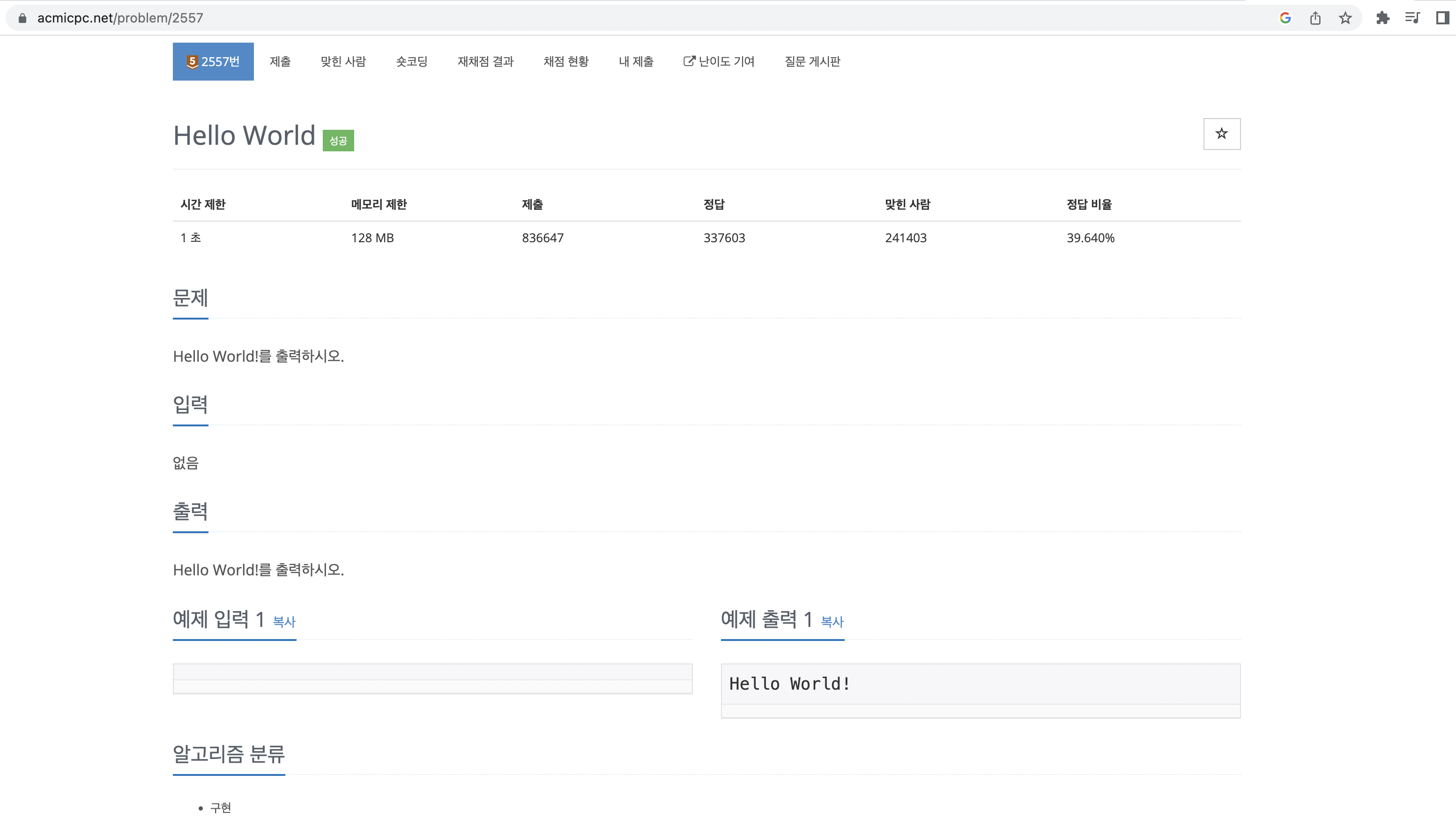Open the 제출 submit tab

280,61
